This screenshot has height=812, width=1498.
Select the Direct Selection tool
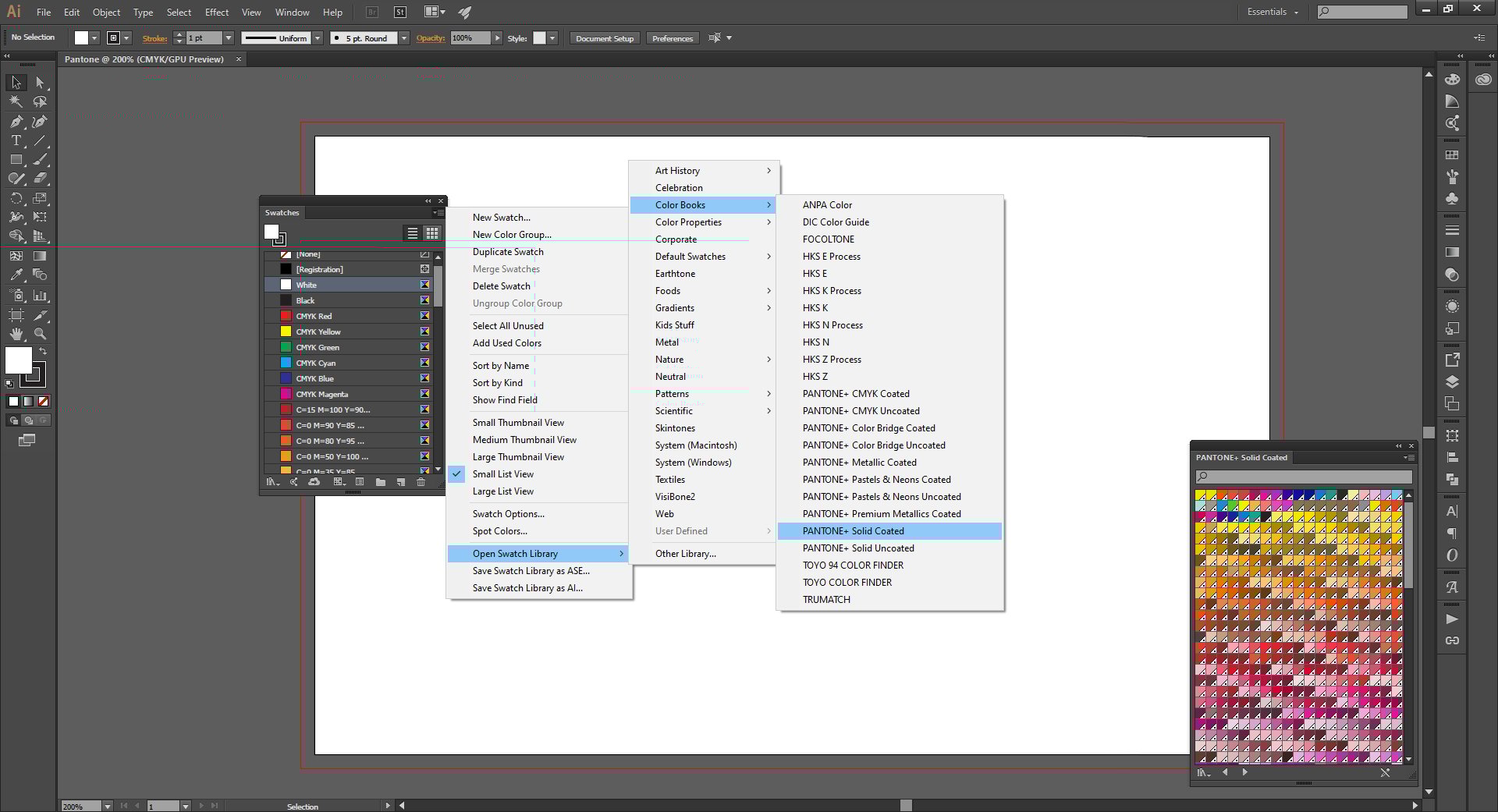click(x=40, y=83)
